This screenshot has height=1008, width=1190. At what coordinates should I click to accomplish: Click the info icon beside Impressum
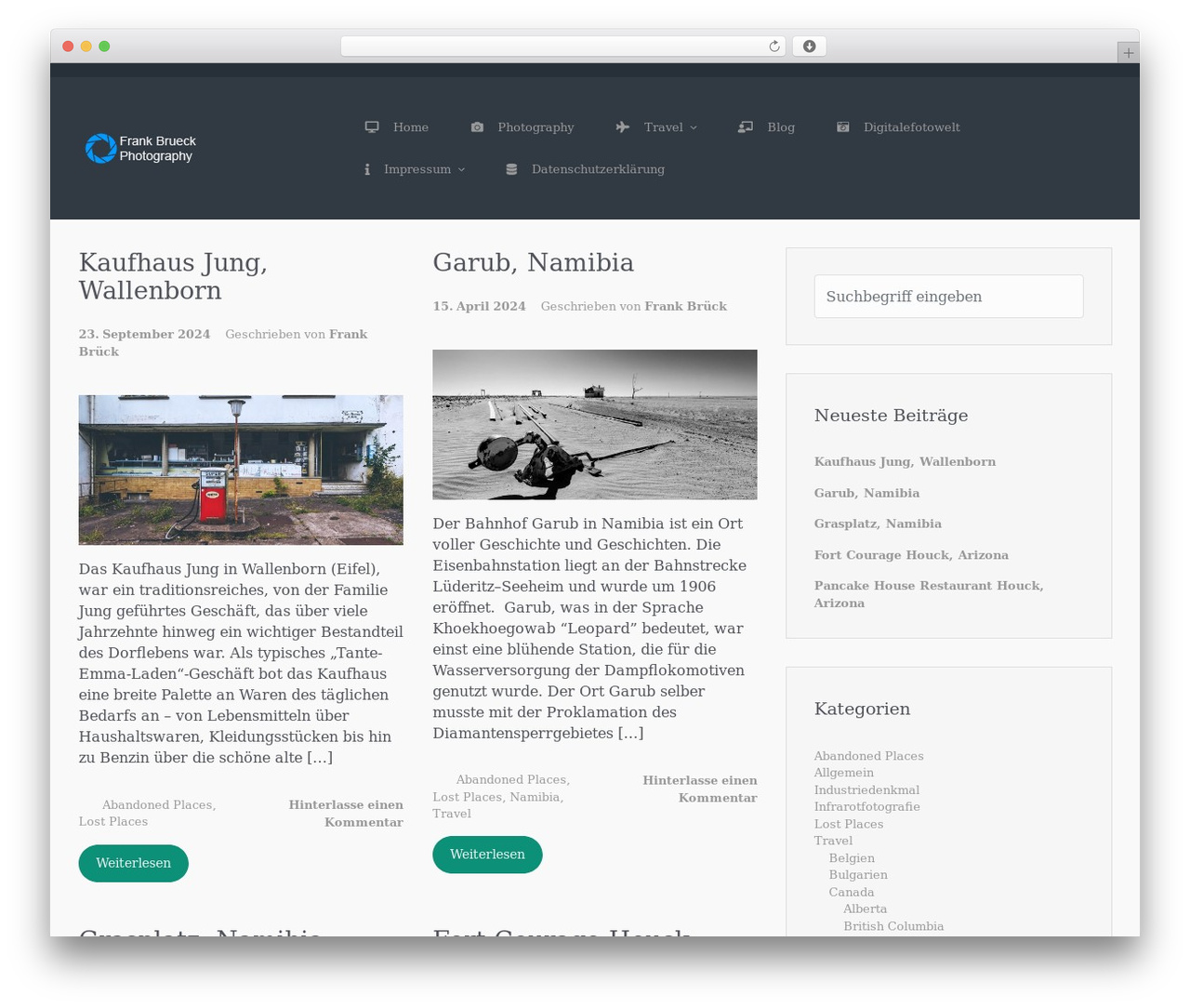[x=367, y=169]
